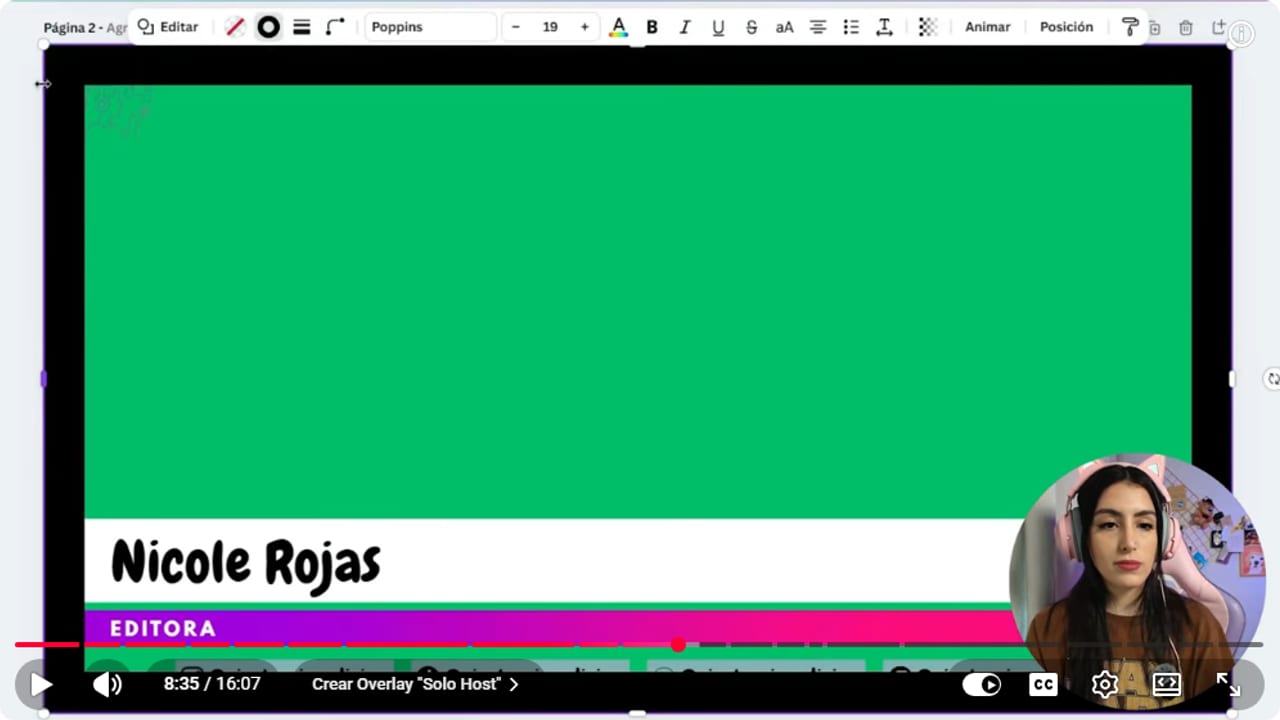This screenshot has width=1280, height=720.
Task: Toggle the autoplay switch
Action: pos(982,684)
